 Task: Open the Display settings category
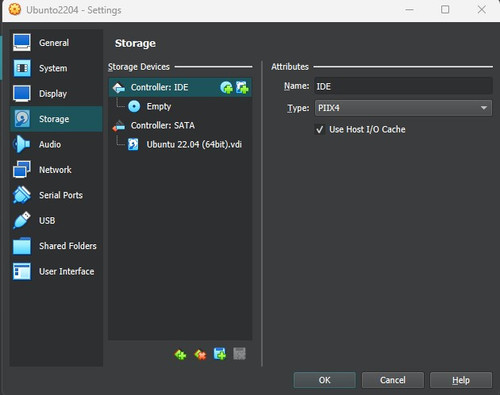pyautogui.click(x=56, y=93)
